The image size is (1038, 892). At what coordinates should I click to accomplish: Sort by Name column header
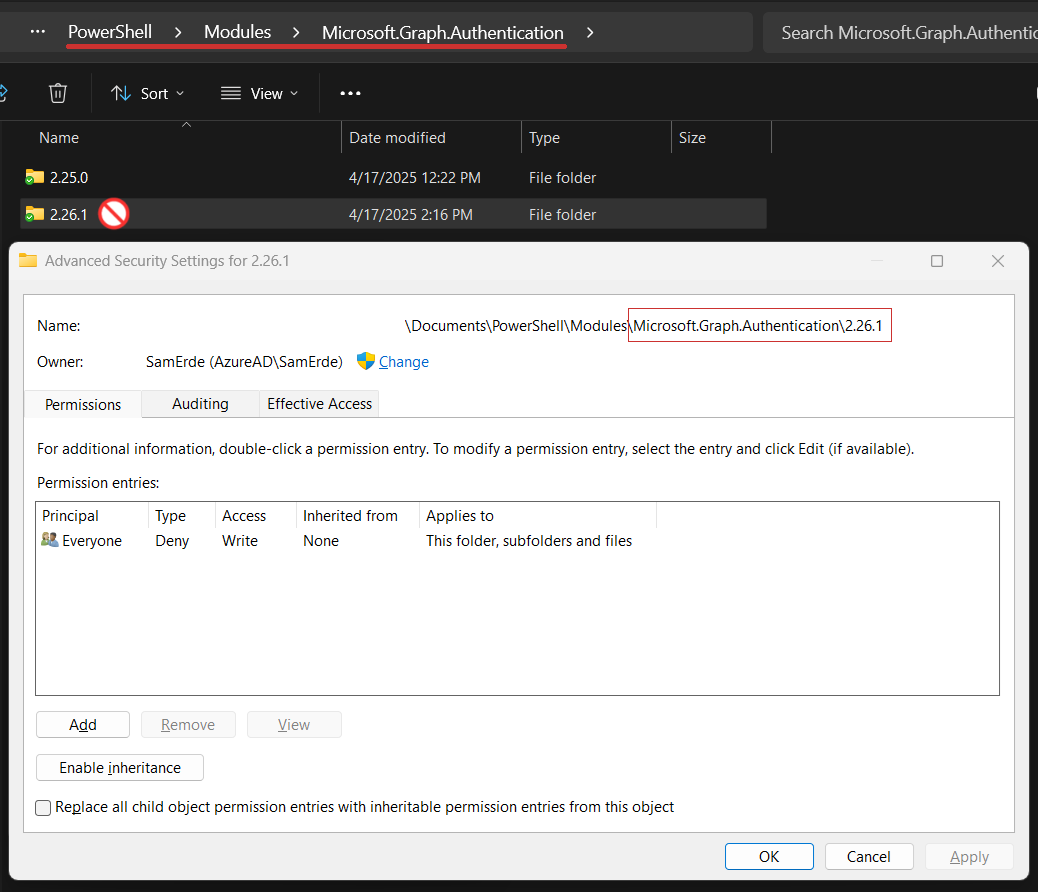[58, 138]
